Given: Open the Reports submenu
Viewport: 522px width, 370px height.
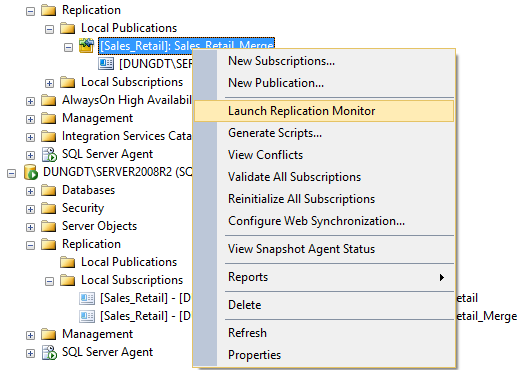Looking at the screenshot, I should [324, 277].
